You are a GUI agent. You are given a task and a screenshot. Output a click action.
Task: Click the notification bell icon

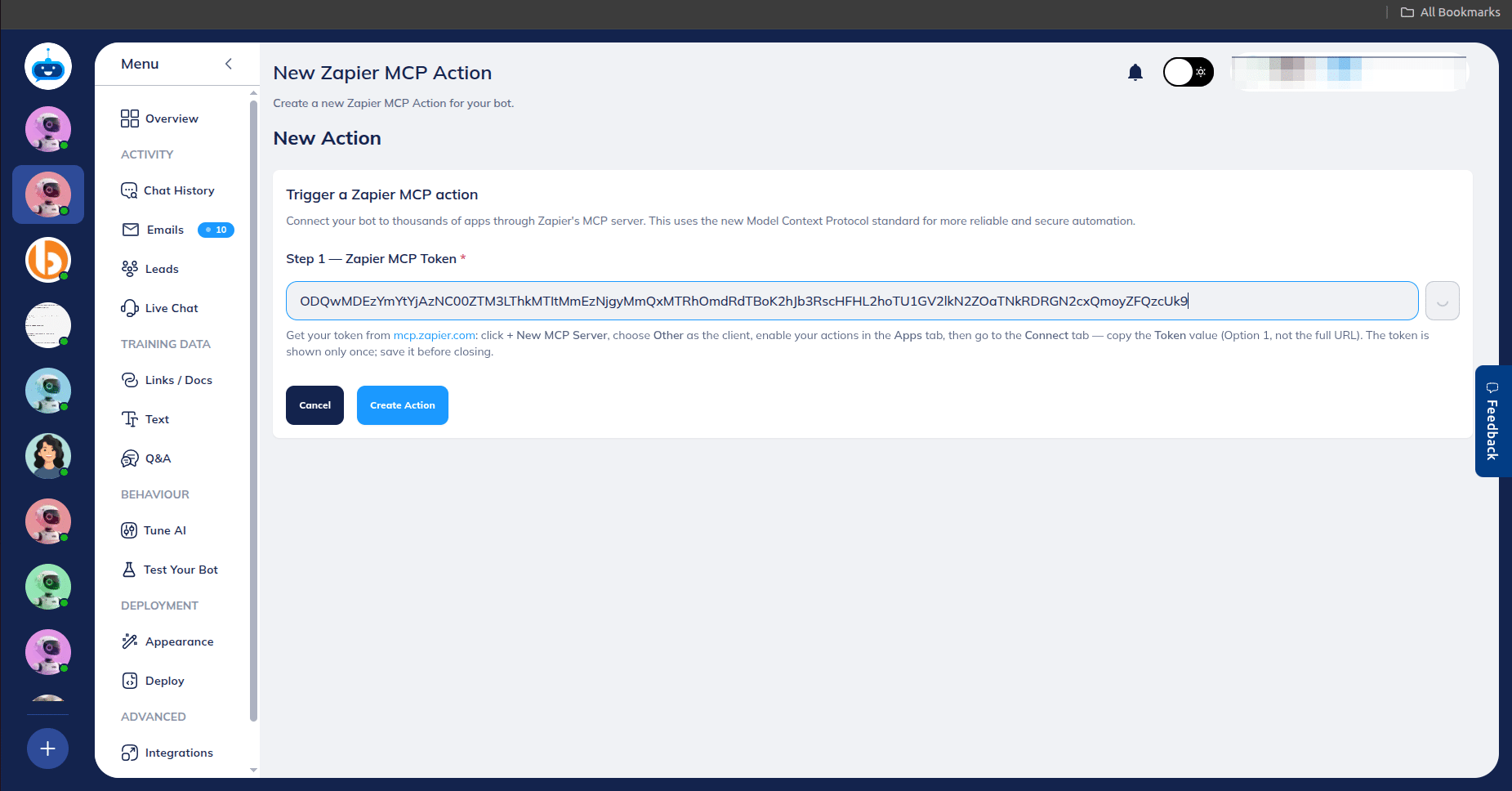coord(1135,73)
